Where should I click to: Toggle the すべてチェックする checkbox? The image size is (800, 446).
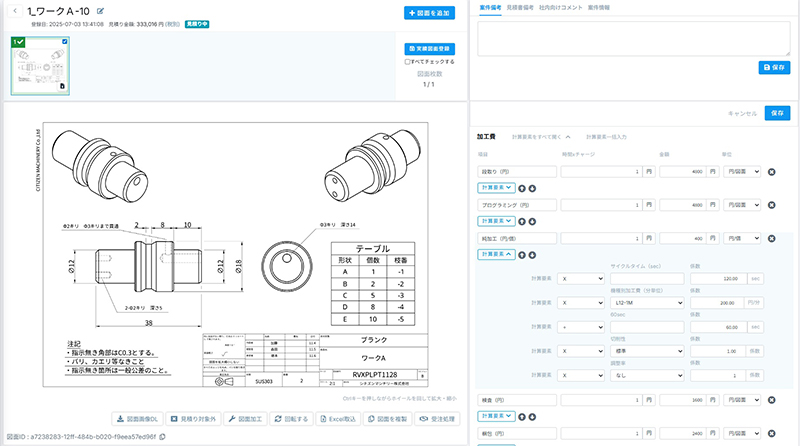click(407, 61)
